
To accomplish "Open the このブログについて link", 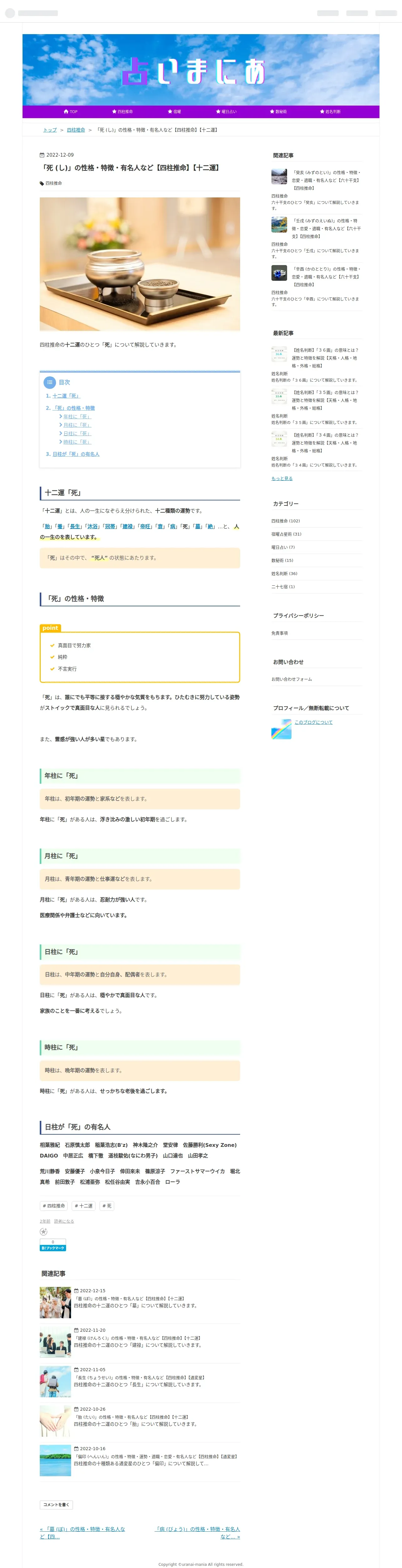I will [313, 723].
